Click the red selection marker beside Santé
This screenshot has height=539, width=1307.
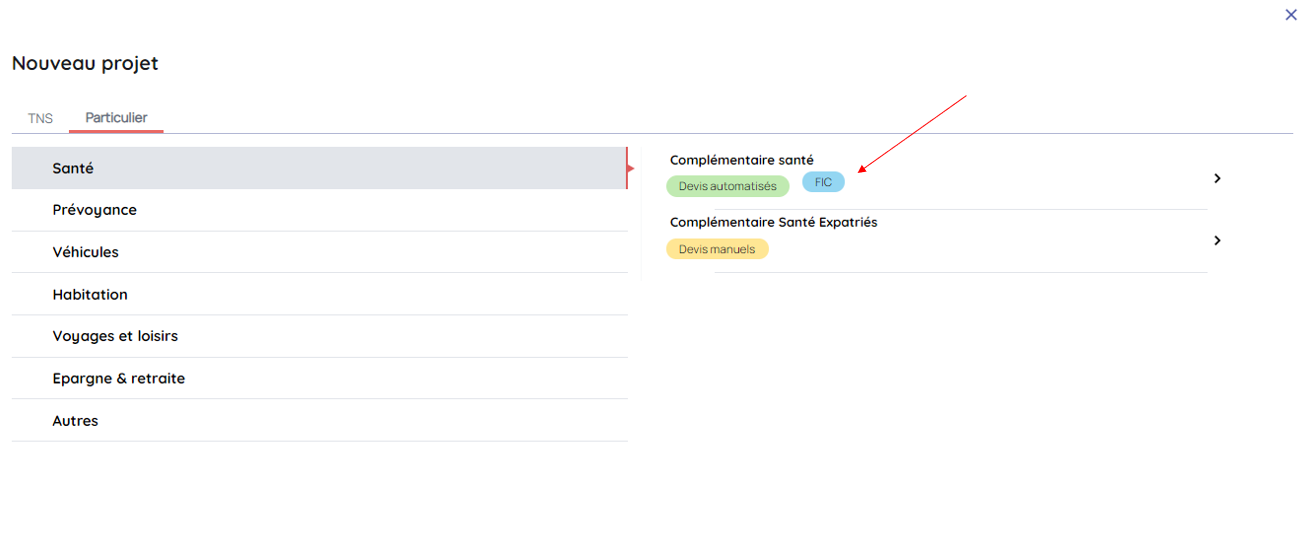click(629, 168)
